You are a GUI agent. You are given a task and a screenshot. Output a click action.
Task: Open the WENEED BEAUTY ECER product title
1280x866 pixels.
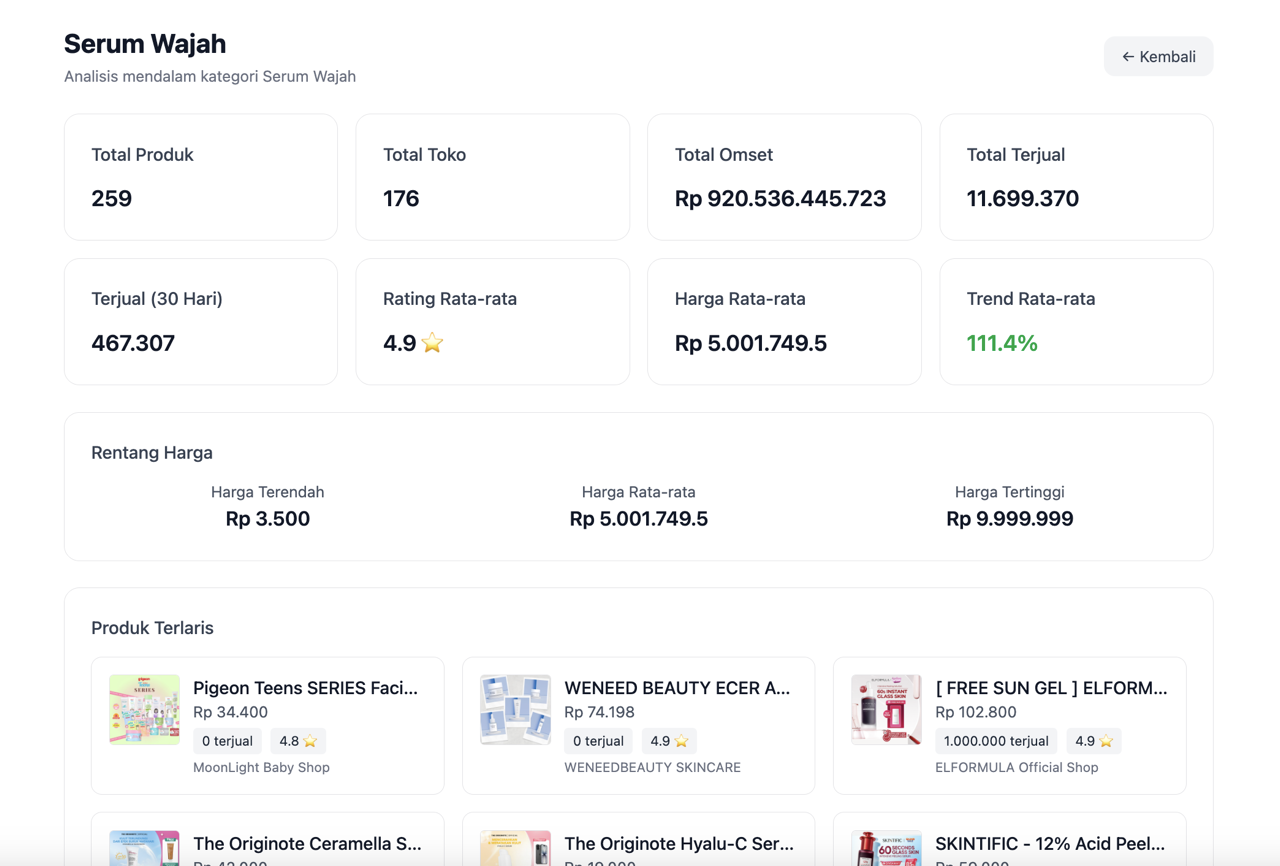click(677, 688)
